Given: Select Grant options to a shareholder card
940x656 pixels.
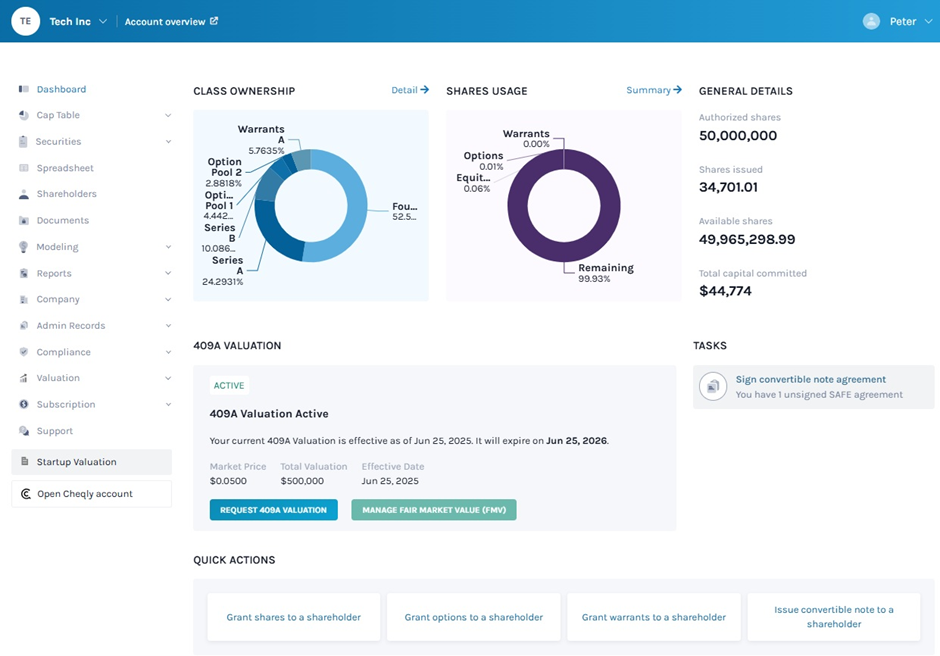Looking at the screenshot, I should point(474,617).
